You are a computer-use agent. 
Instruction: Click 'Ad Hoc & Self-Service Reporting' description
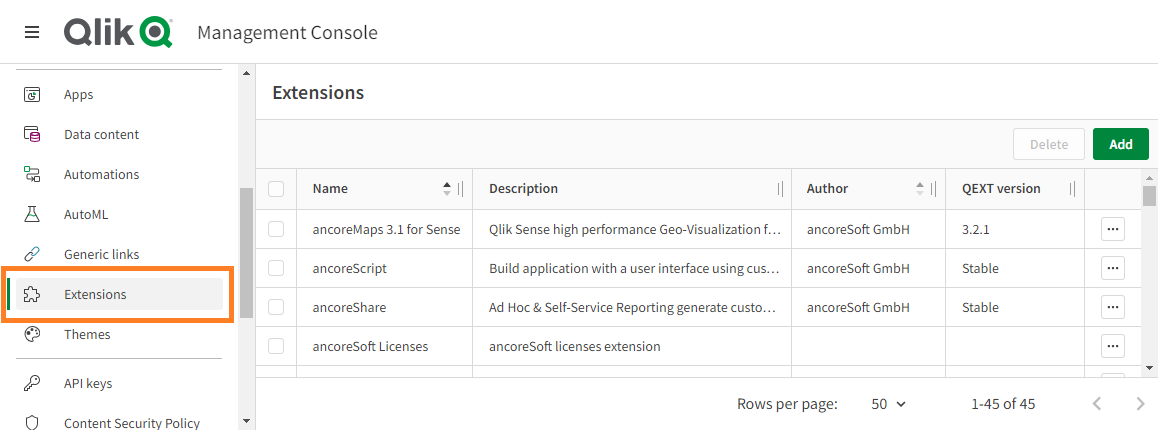tap(633, 307)
